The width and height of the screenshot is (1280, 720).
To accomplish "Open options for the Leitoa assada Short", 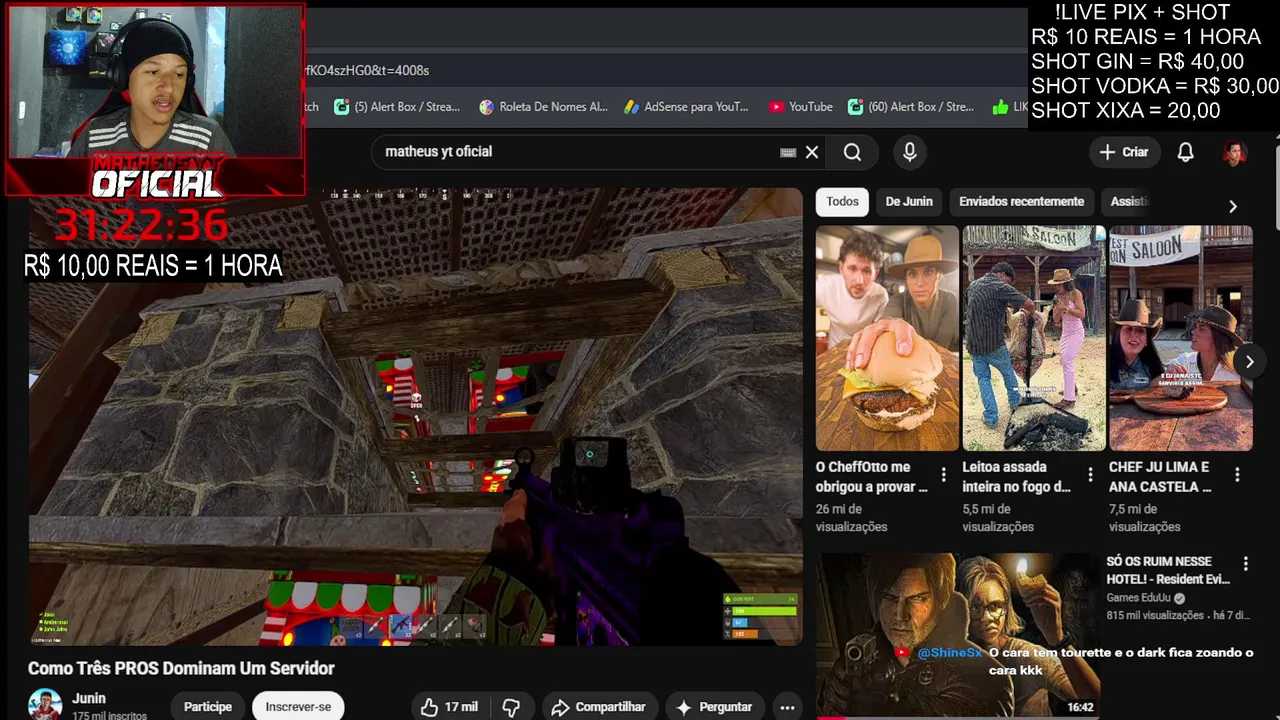I will coord(1090,475).
